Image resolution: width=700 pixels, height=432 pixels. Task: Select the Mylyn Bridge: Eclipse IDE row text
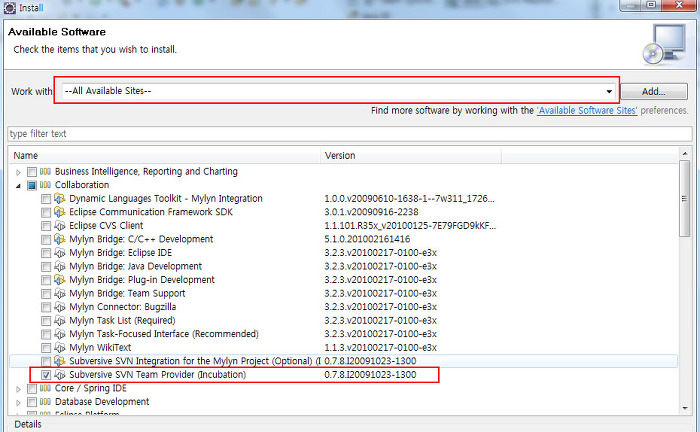pos(121,253)
